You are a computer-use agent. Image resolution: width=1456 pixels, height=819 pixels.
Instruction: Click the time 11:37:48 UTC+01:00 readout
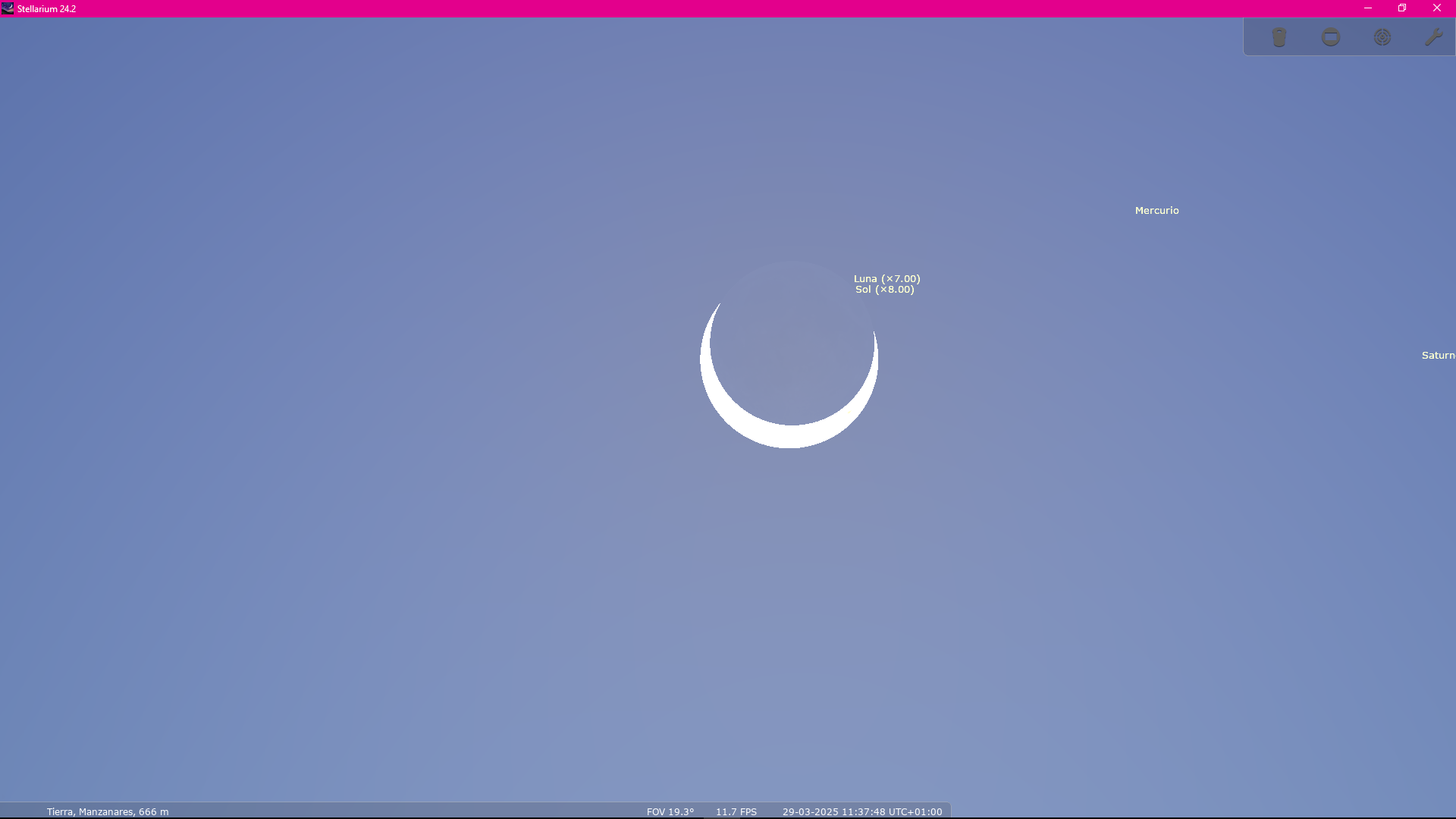click(x=893, y=811)
